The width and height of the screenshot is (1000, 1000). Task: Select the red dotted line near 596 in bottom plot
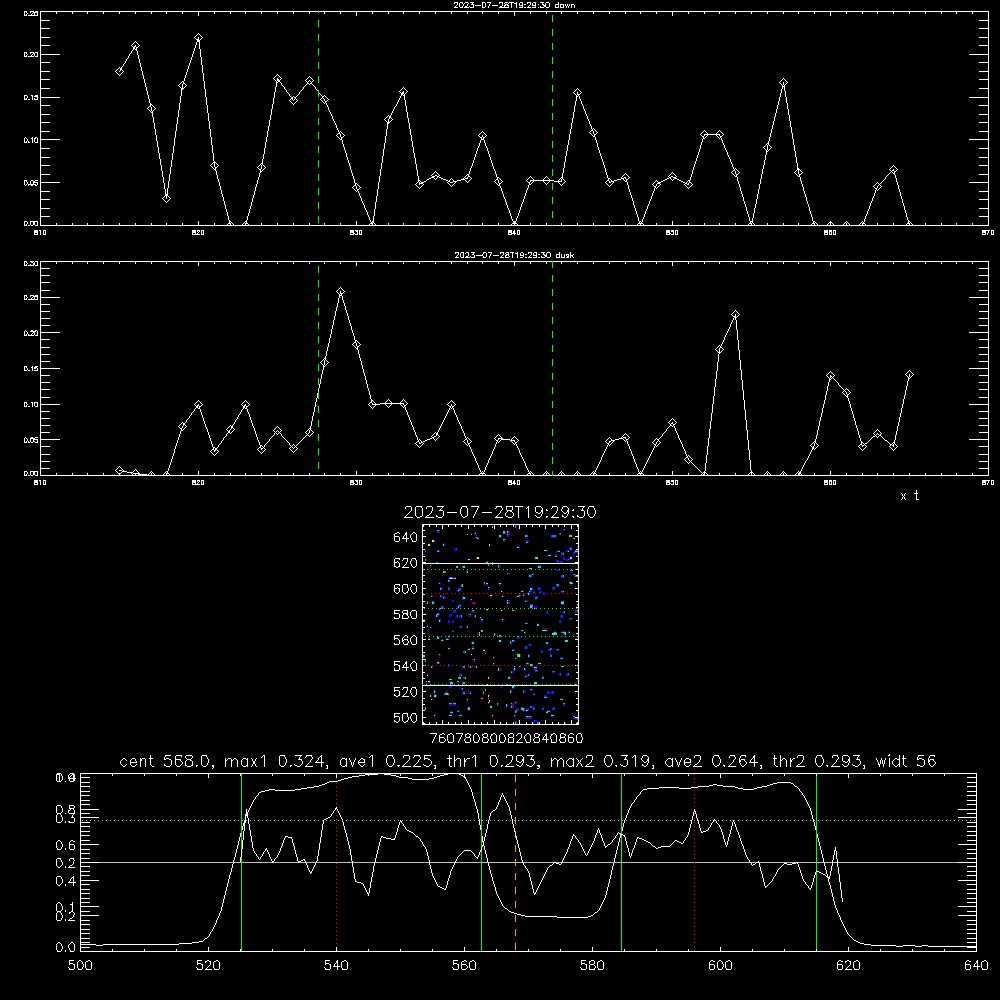695,862
